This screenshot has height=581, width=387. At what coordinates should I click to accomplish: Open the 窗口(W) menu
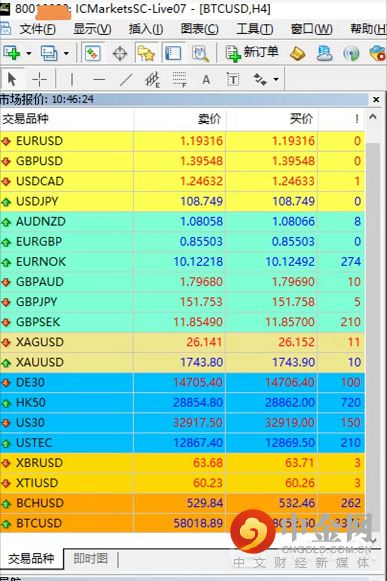311,29
